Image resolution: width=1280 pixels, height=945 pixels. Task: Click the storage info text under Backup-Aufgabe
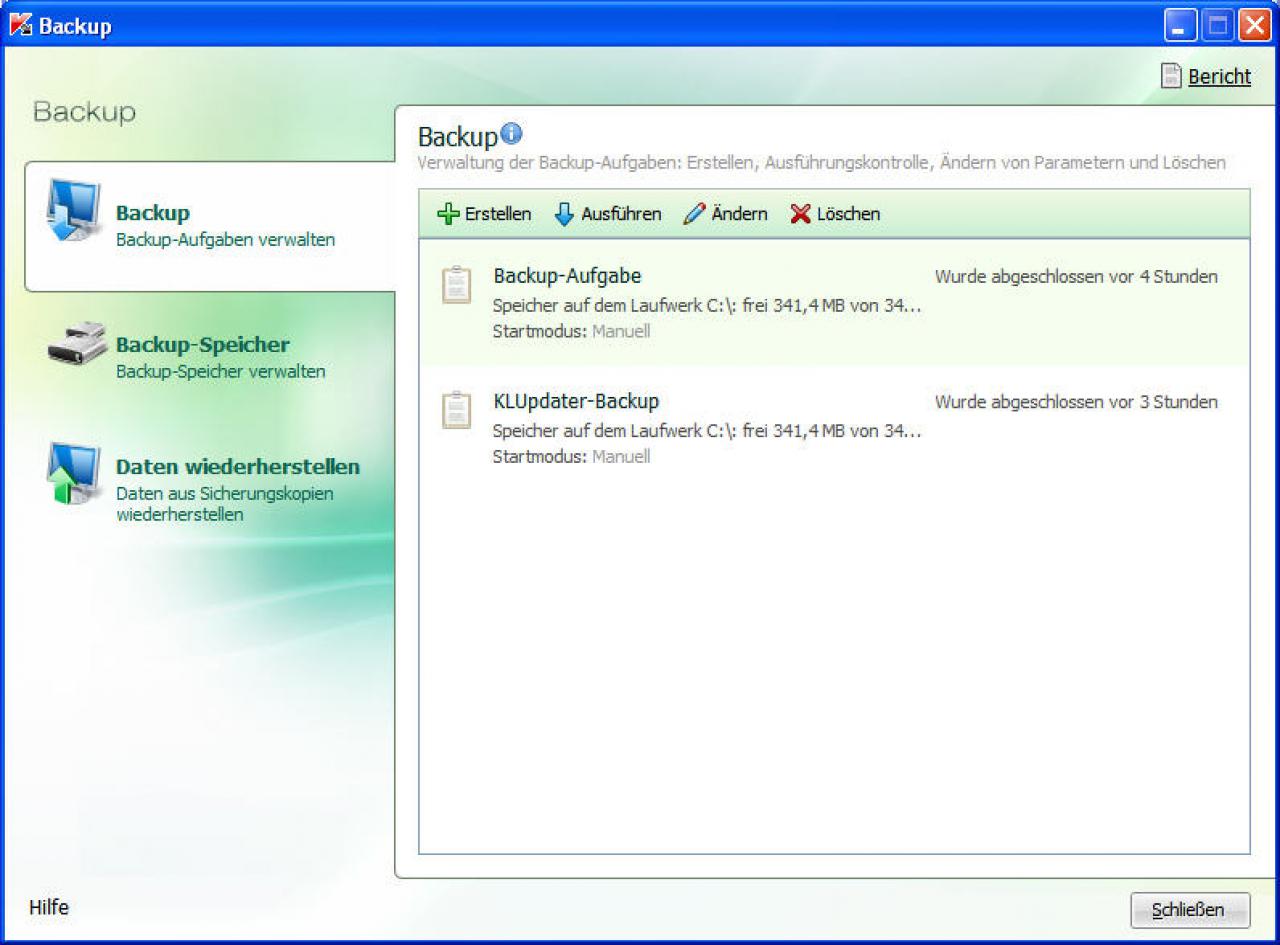point(707,305)
